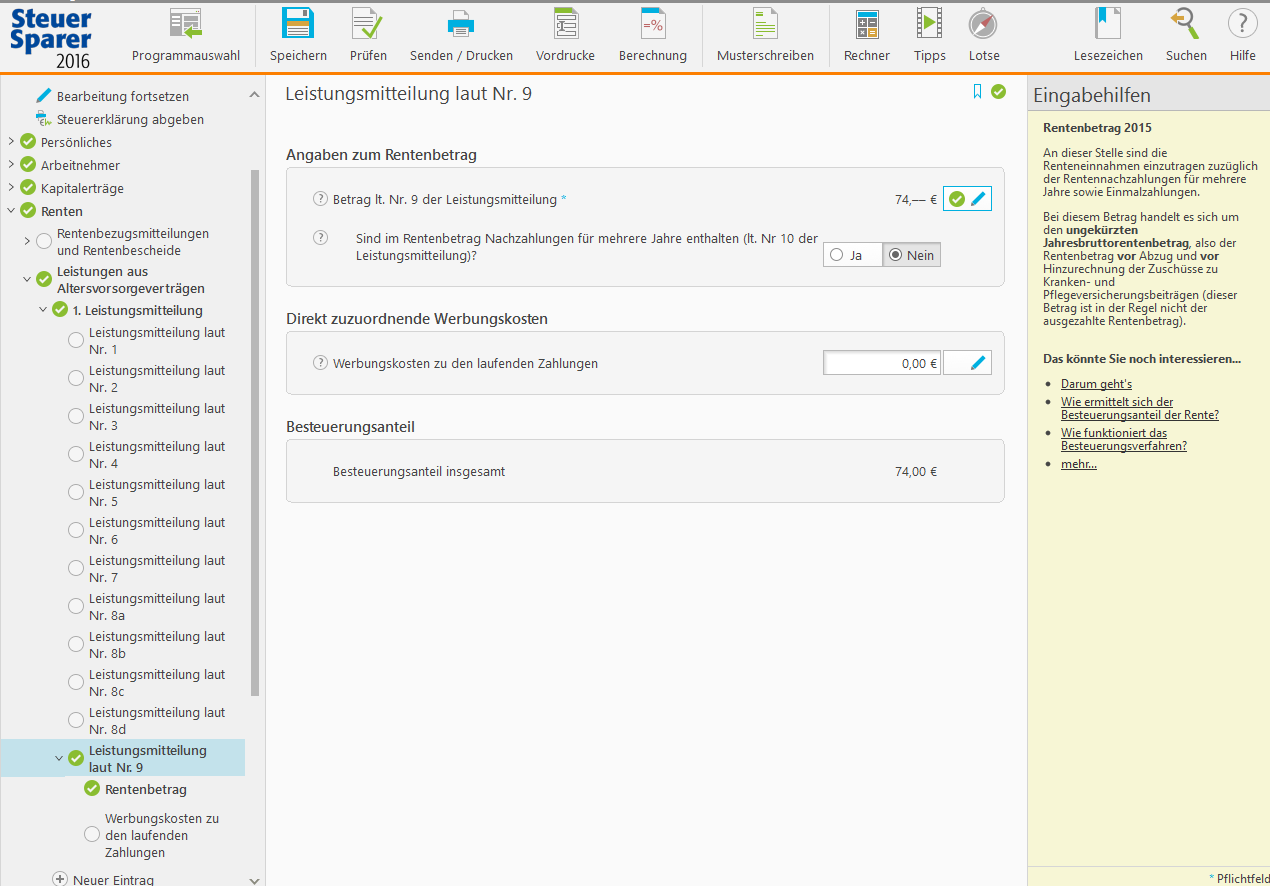Click help icon for Werbungskosten field
The image size is (1270, 886).
[x=321, y=363]
